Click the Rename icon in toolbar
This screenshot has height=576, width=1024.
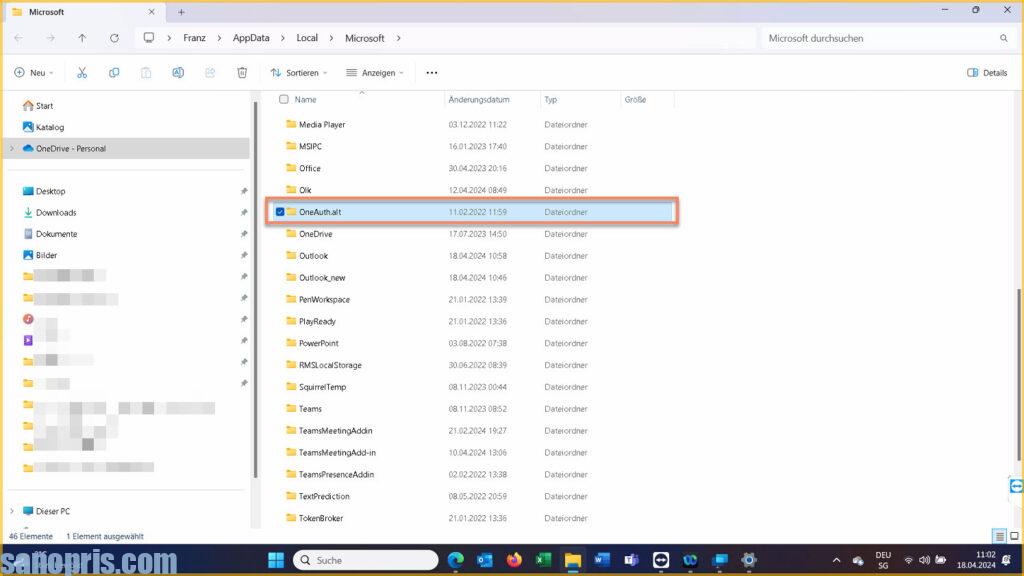tap(178, 73)
